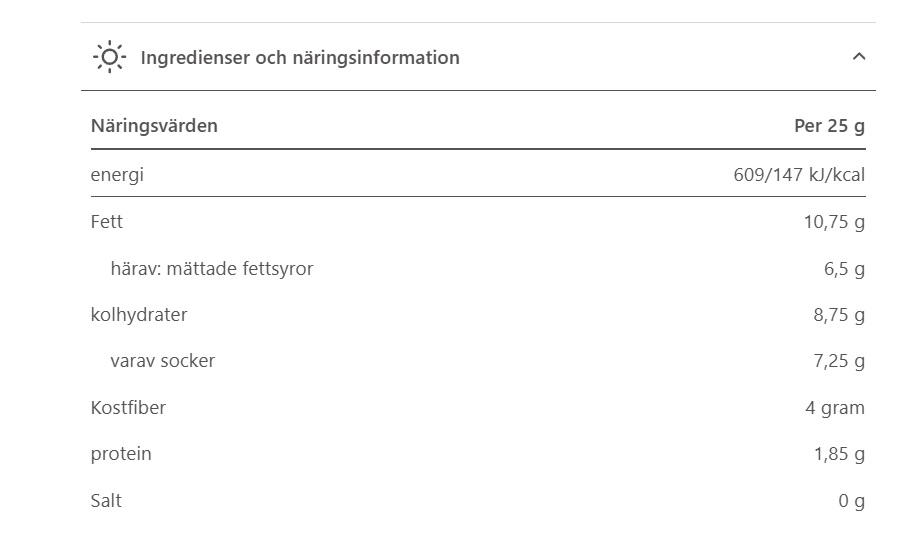Click the carbohydrate value '8,75 g'
Screen dimensions: 901x535
click(x=839, y=316)
